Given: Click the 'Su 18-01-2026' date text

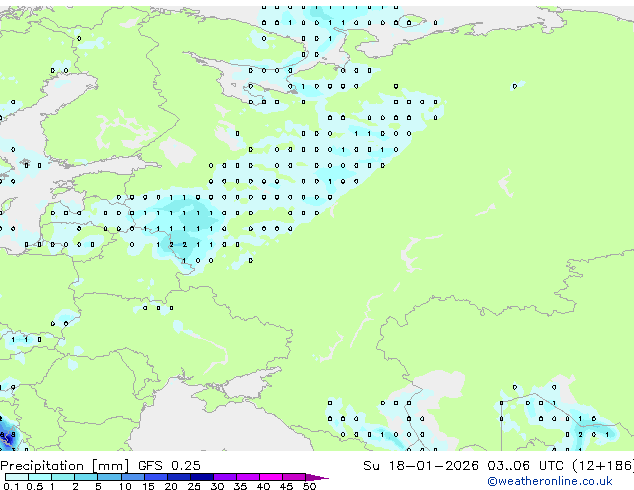Looking at the screenshot, I should 421,466.
